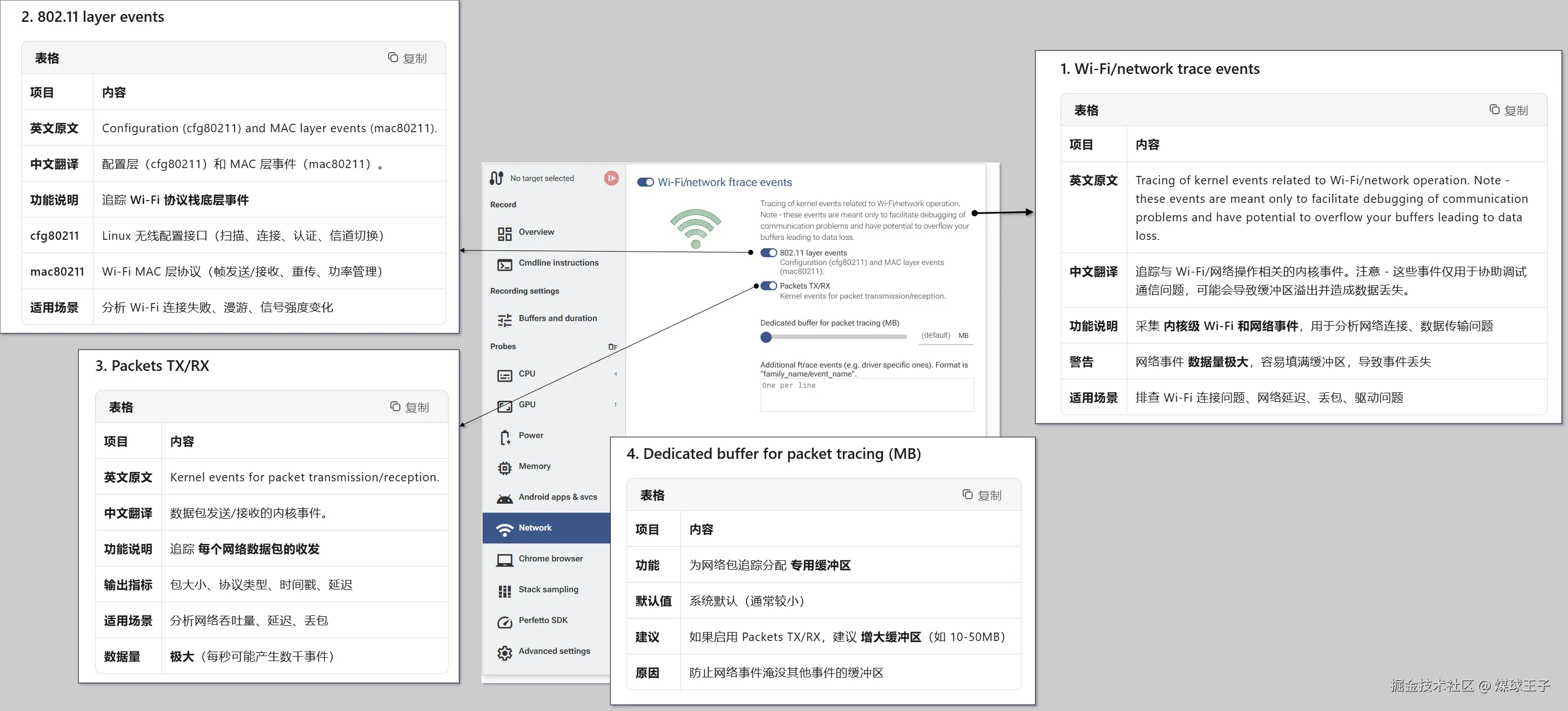Enable the 802.11 layer events toggle
Image resolution: width=1568 pixels, height=711 pixels.
(768, 252)
